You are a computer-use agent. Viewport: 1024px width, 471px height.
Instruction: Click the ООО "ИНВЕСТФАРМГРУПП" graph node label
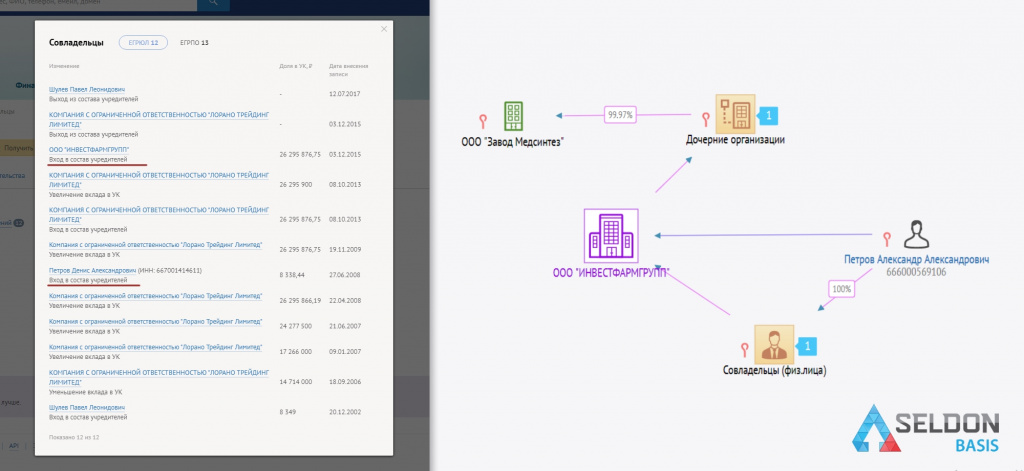pyautogui.click(x=611, y=273)
